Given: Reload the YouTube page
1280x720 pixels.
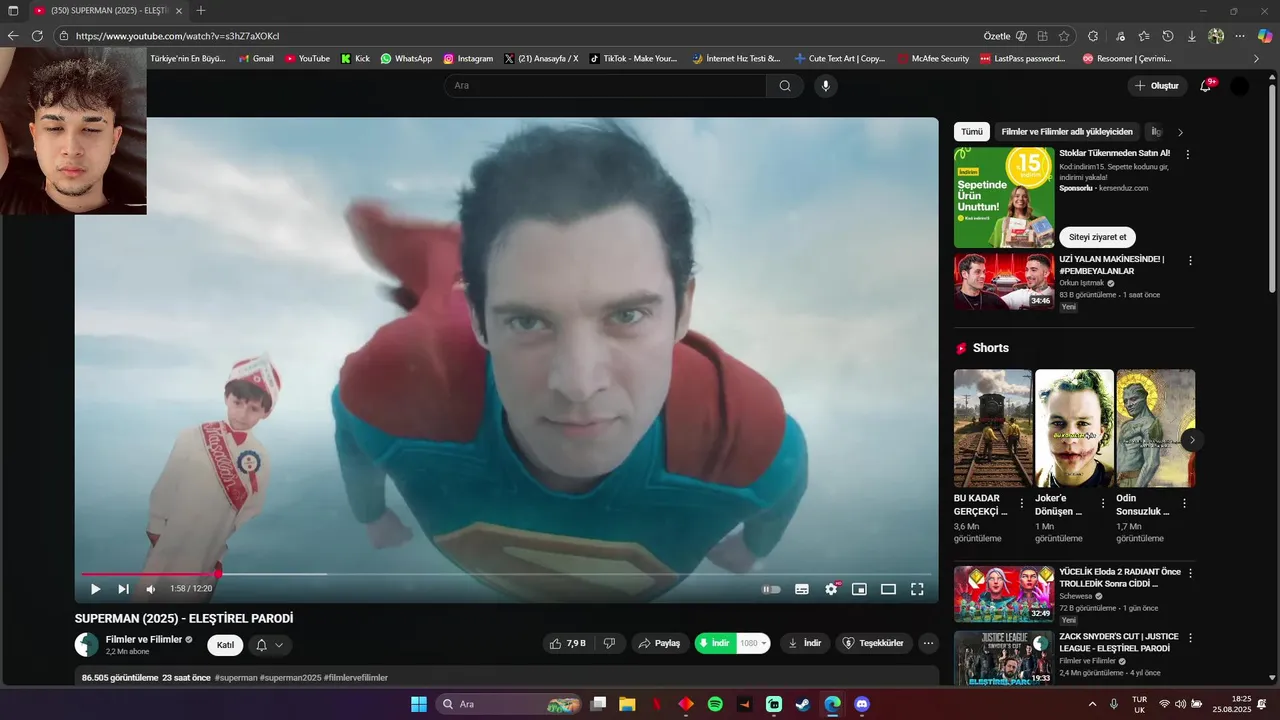Looking at the screenshot, I should tap(37, 36).
